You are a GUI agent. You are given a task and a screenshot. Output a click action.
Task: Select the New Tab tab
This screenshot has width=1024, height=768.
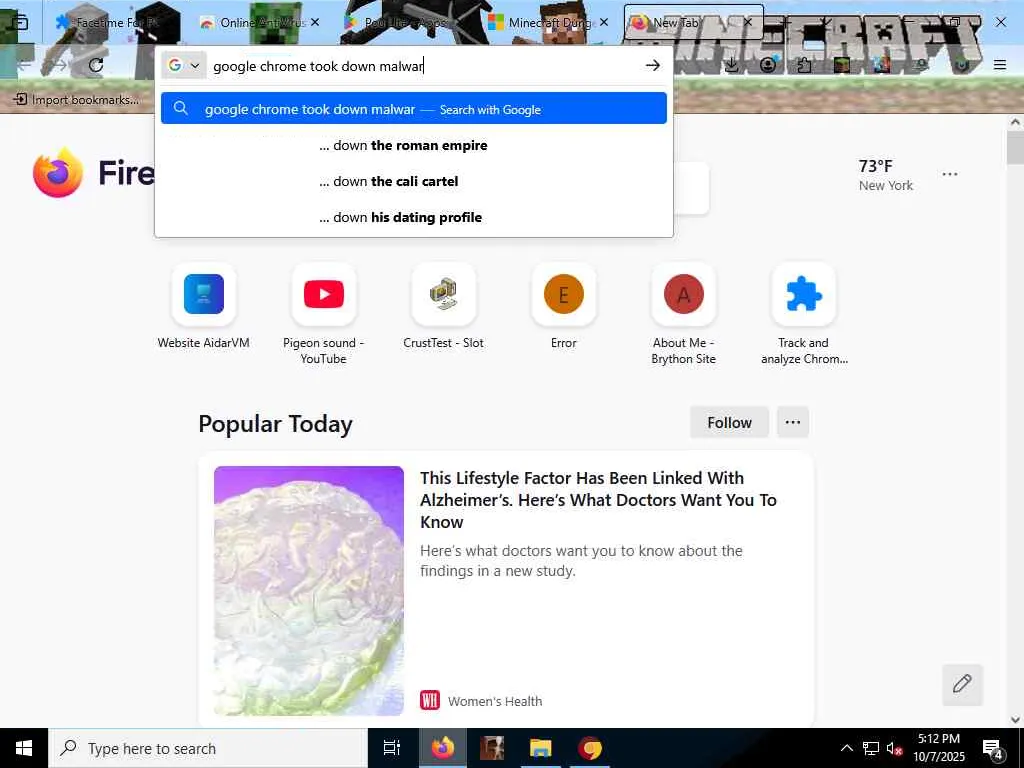(694, 22)
